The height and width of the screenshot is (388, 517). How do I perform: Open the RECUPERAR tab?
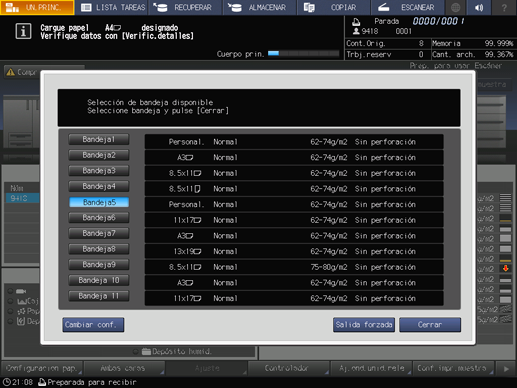(x=186, y=7)
